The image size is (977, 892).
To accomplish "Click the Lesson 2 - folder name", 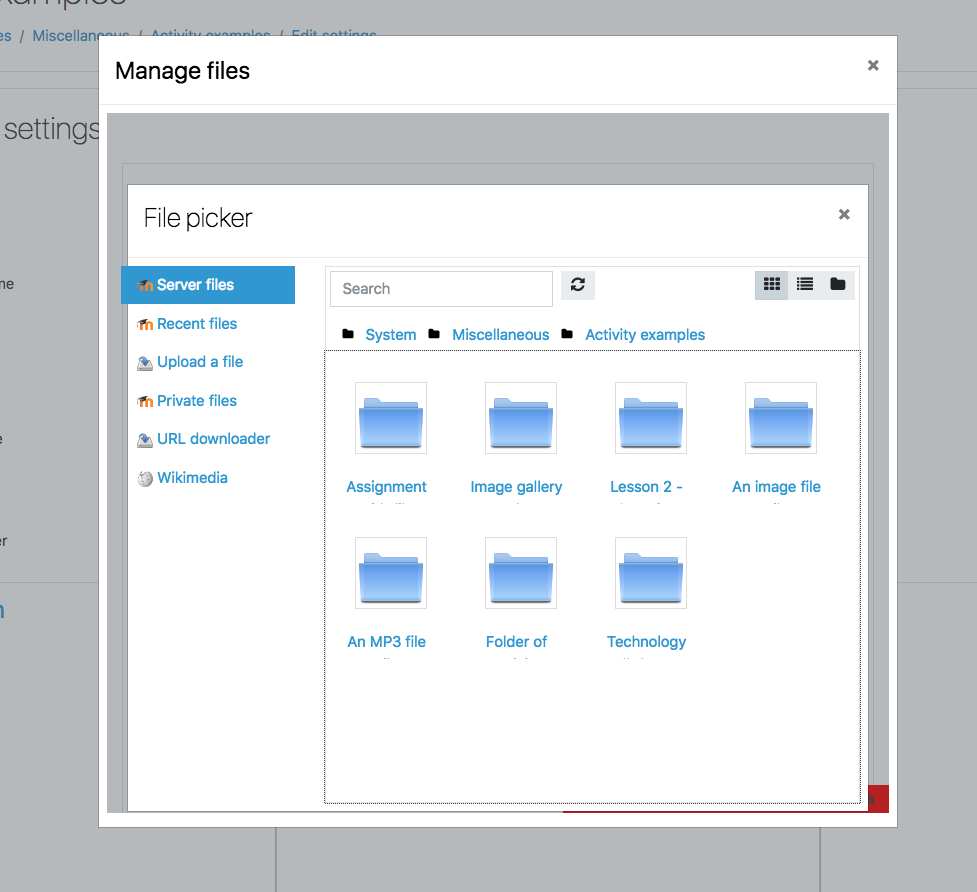I will [646, 486].
